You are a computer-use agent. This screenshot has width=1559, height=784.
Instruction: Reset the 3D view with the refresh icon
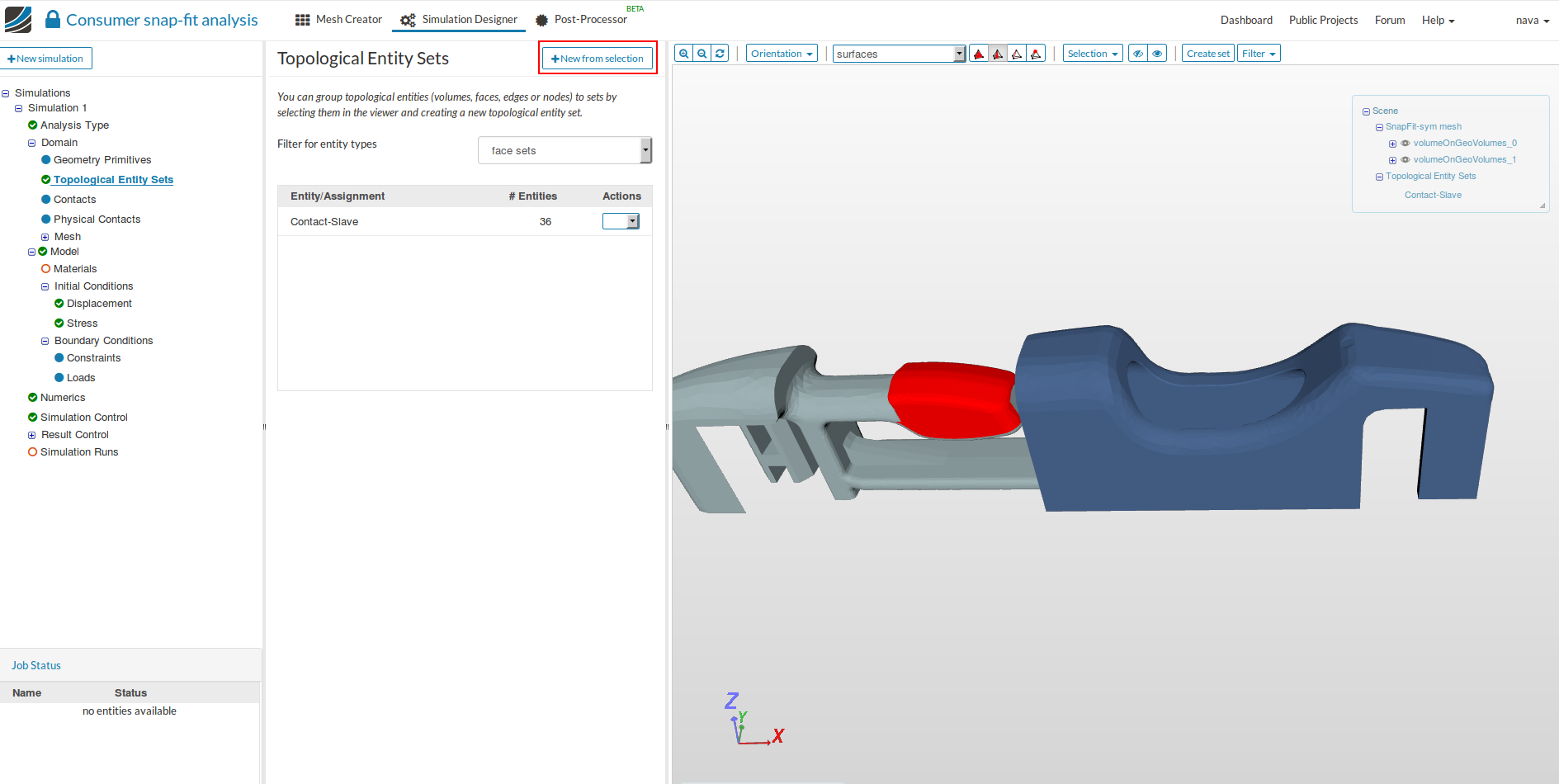720,54
